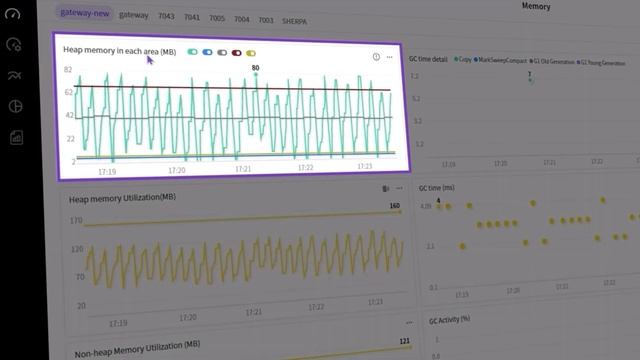Click the GC time dot labeled 4

coord(439,207)
